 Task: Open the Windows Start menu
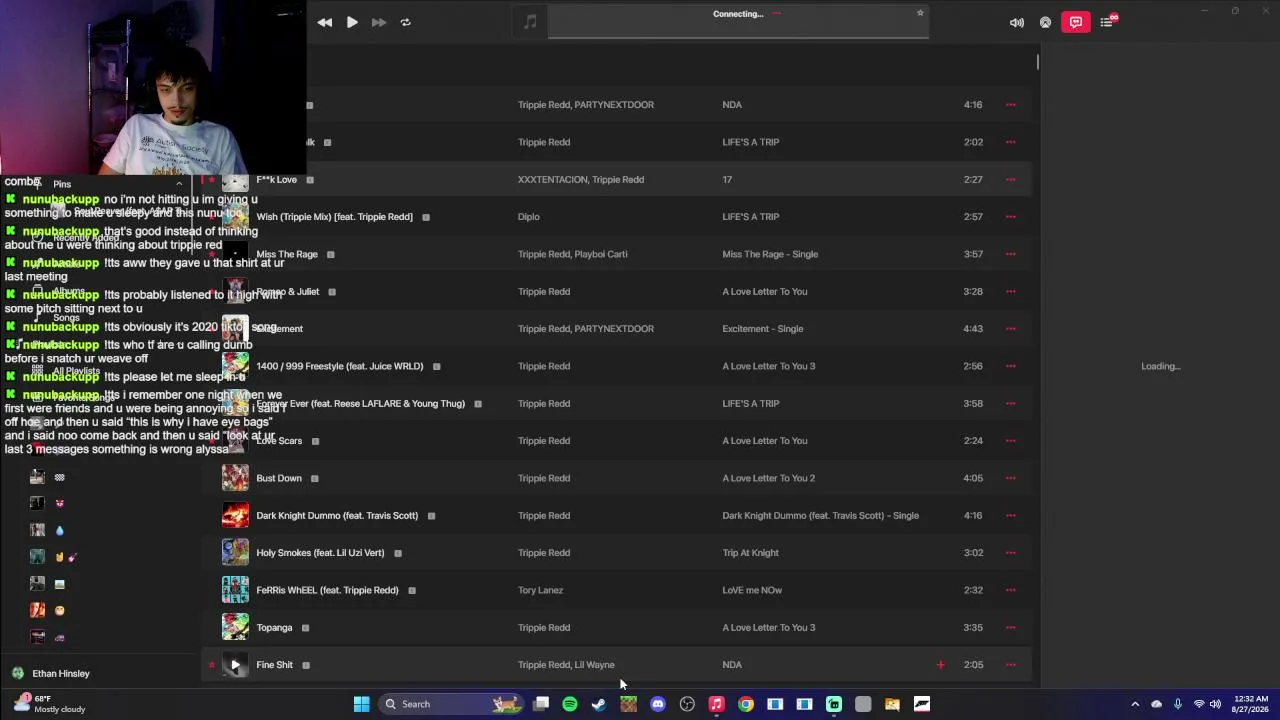coord(361,704)
